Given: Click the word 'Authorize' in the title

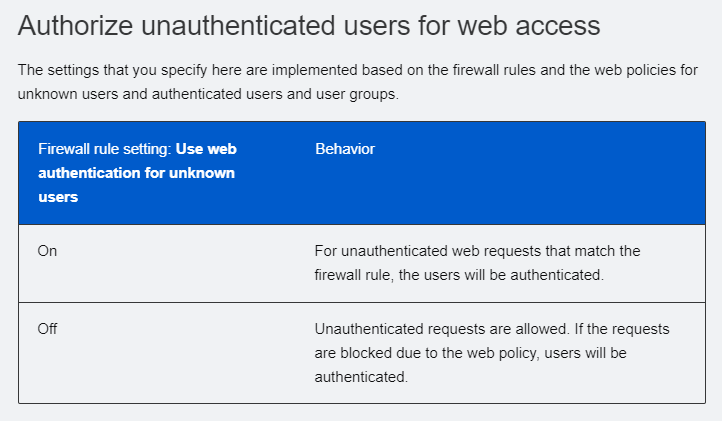Looking at the screenshot, I should tap(76, 25).
